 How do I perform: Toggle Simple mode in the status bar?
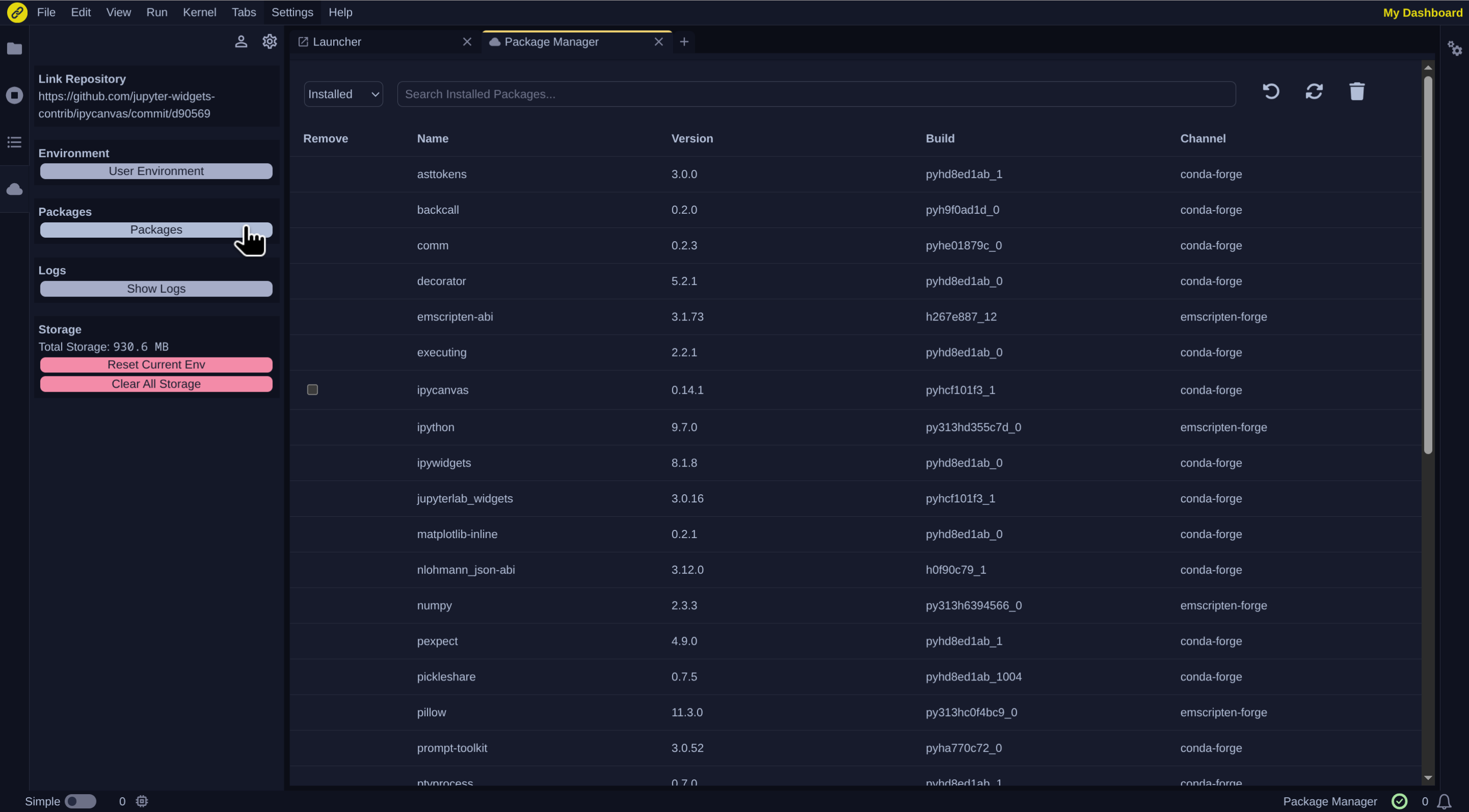pos(81,801)
